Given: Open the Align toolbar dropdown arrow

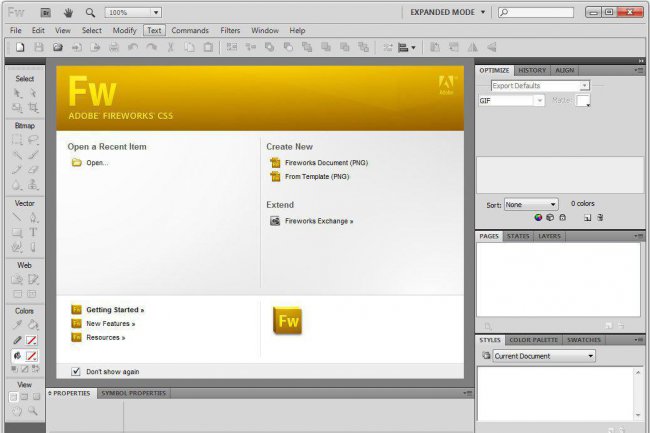Looking at the screenshot, I should coord(413,48).
